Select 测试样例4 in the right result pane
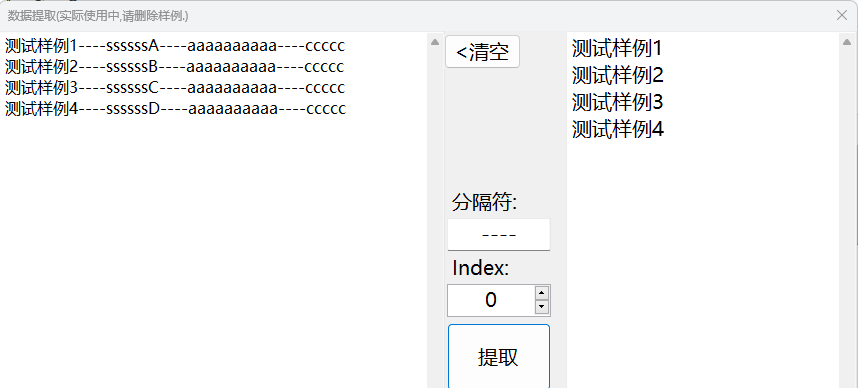 (618, 129)
